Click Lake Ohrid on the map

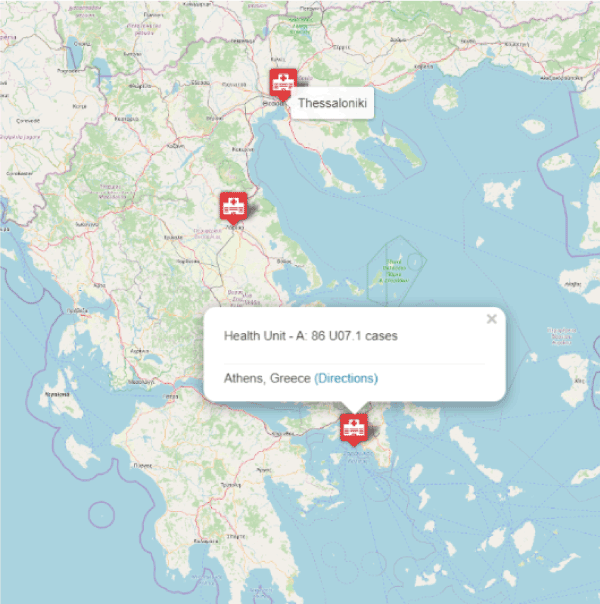74,52
